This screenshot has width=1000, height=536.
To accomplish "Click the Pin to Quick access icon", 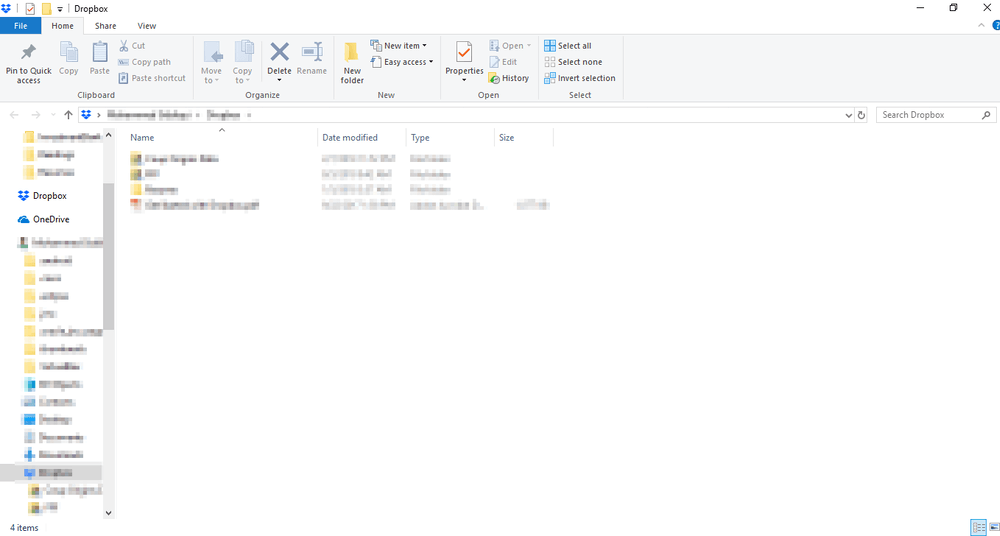I will point(29,52).
